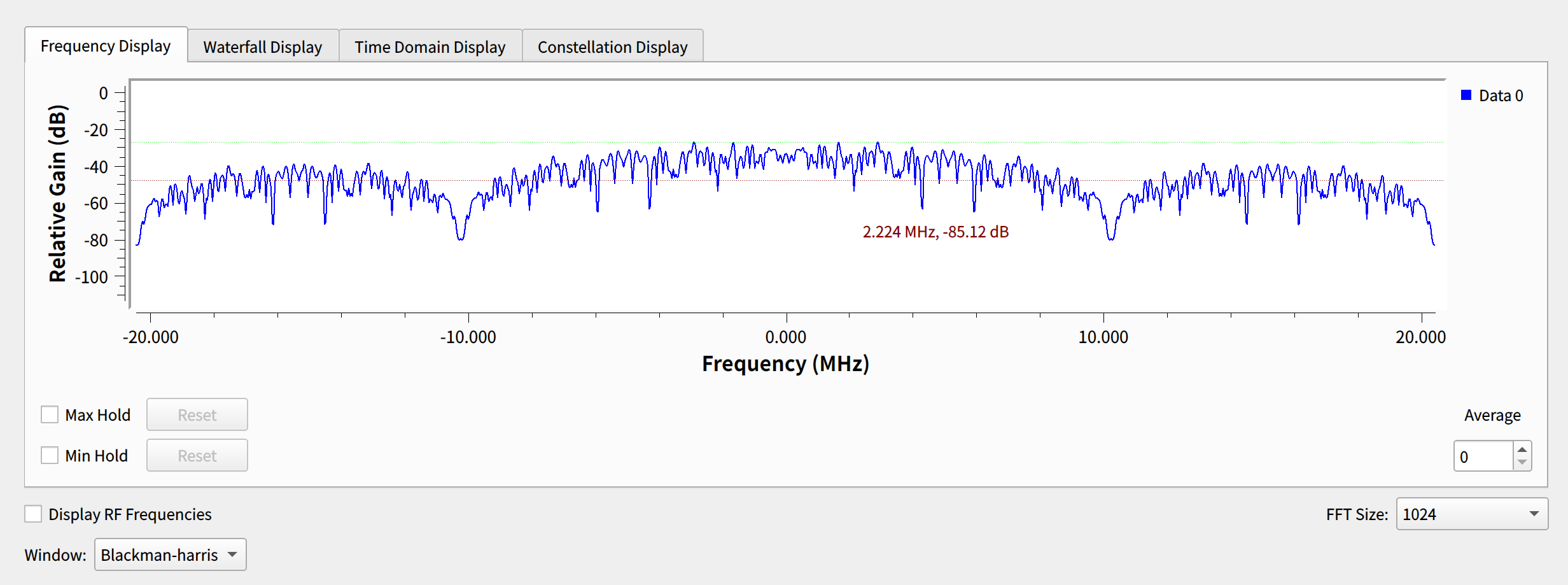Click the deep spectrum null near 10 MHz
1568x585 pixels.
[1110, 238]
